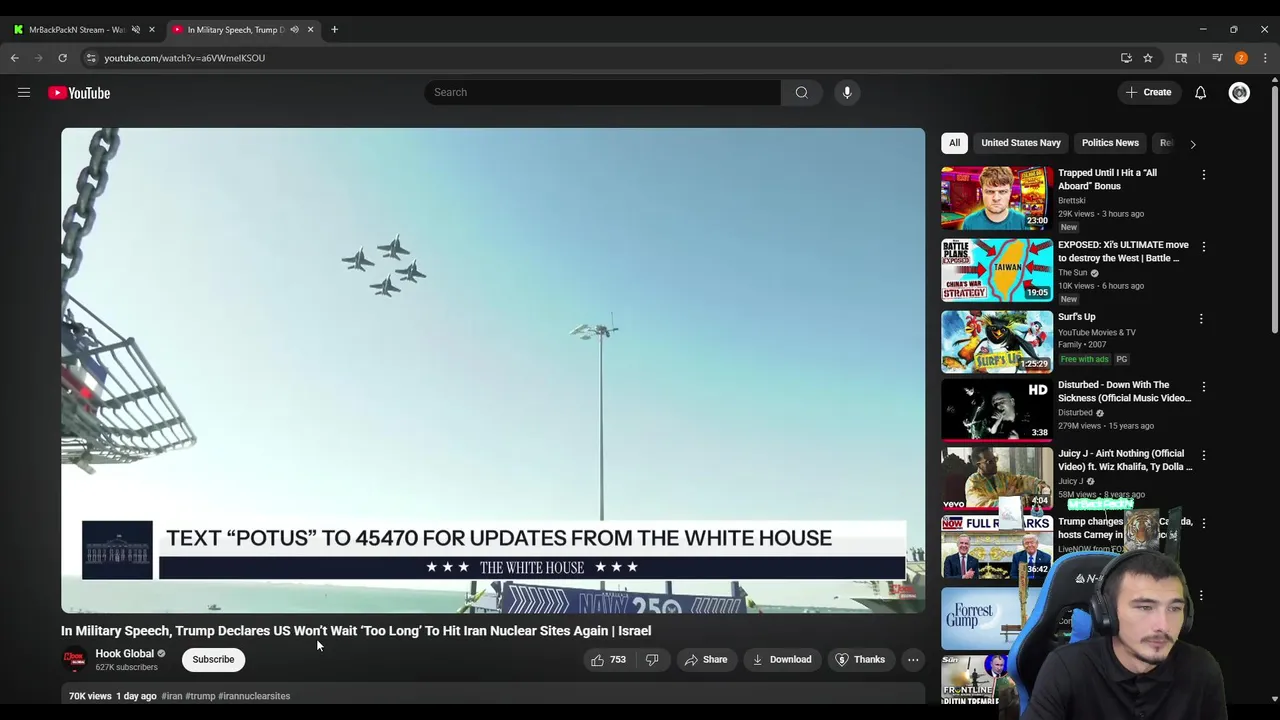This screenshot has height=720, width=1280.
Task: Send a Thanks to the creator
Action: click(860, 660)
